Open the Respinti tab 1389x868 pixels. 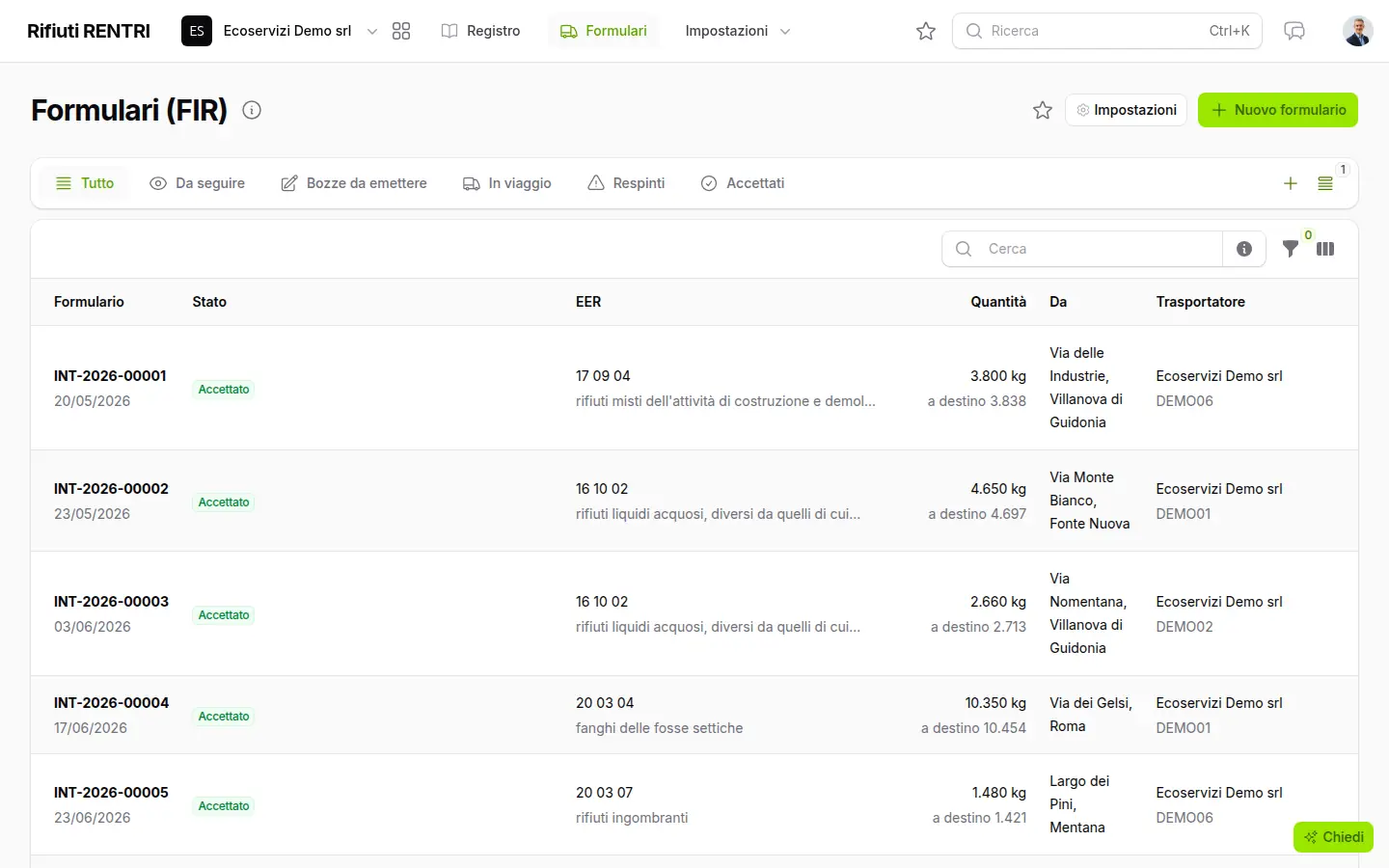tap(627, 183)
